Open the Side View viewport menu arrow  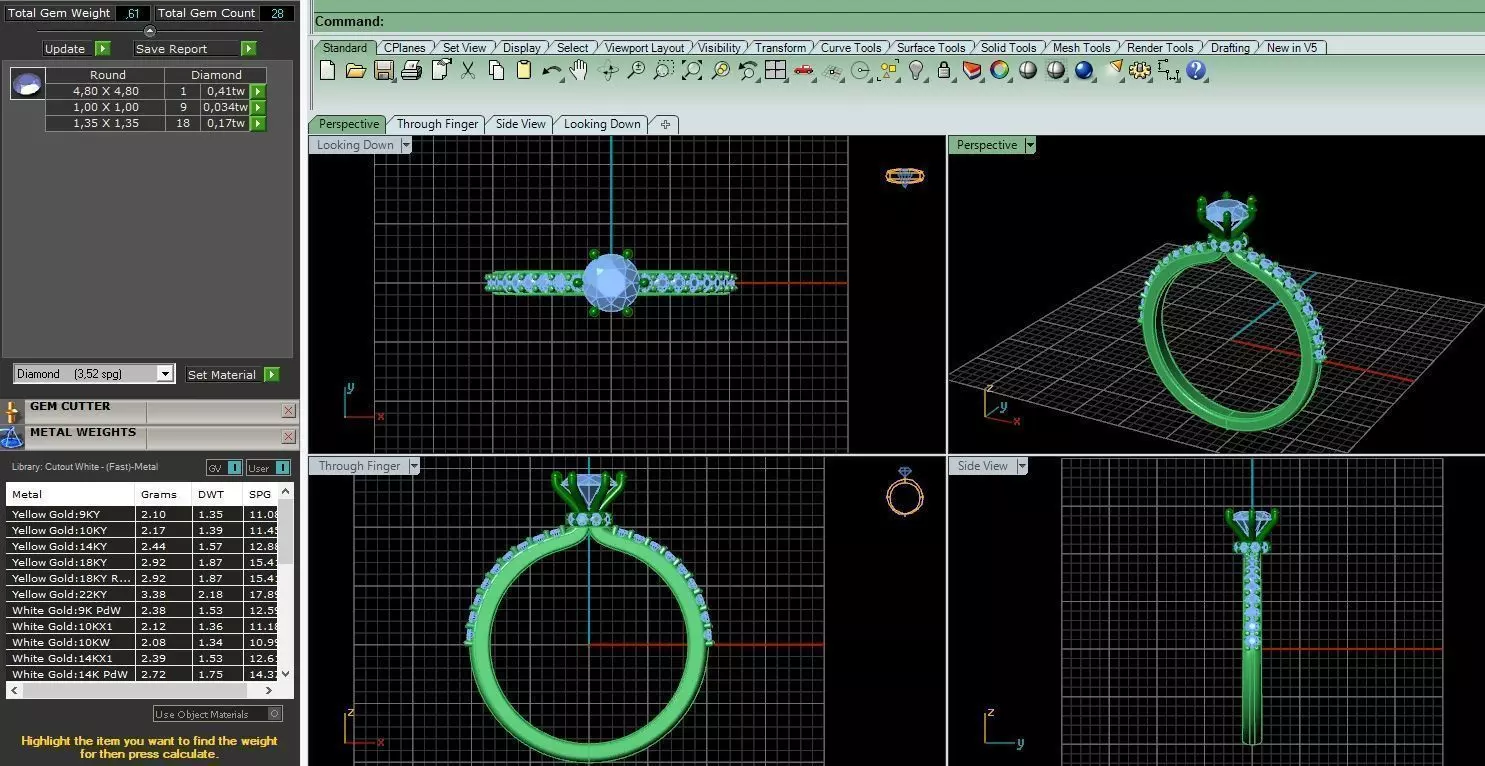pos(1022,466)
